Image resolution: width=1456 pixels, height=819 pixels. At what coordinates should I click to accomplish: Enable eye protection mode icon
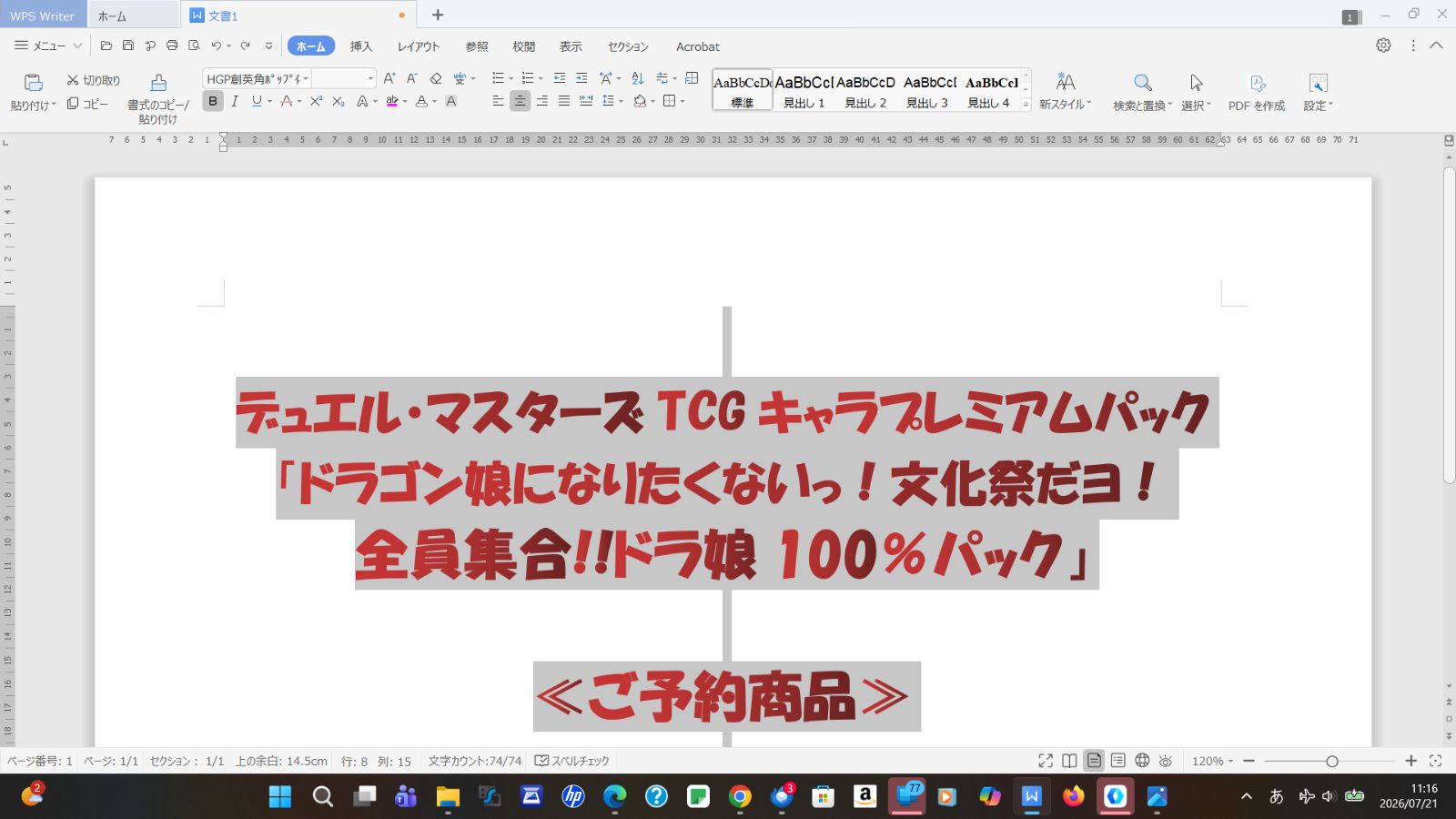1166,761
